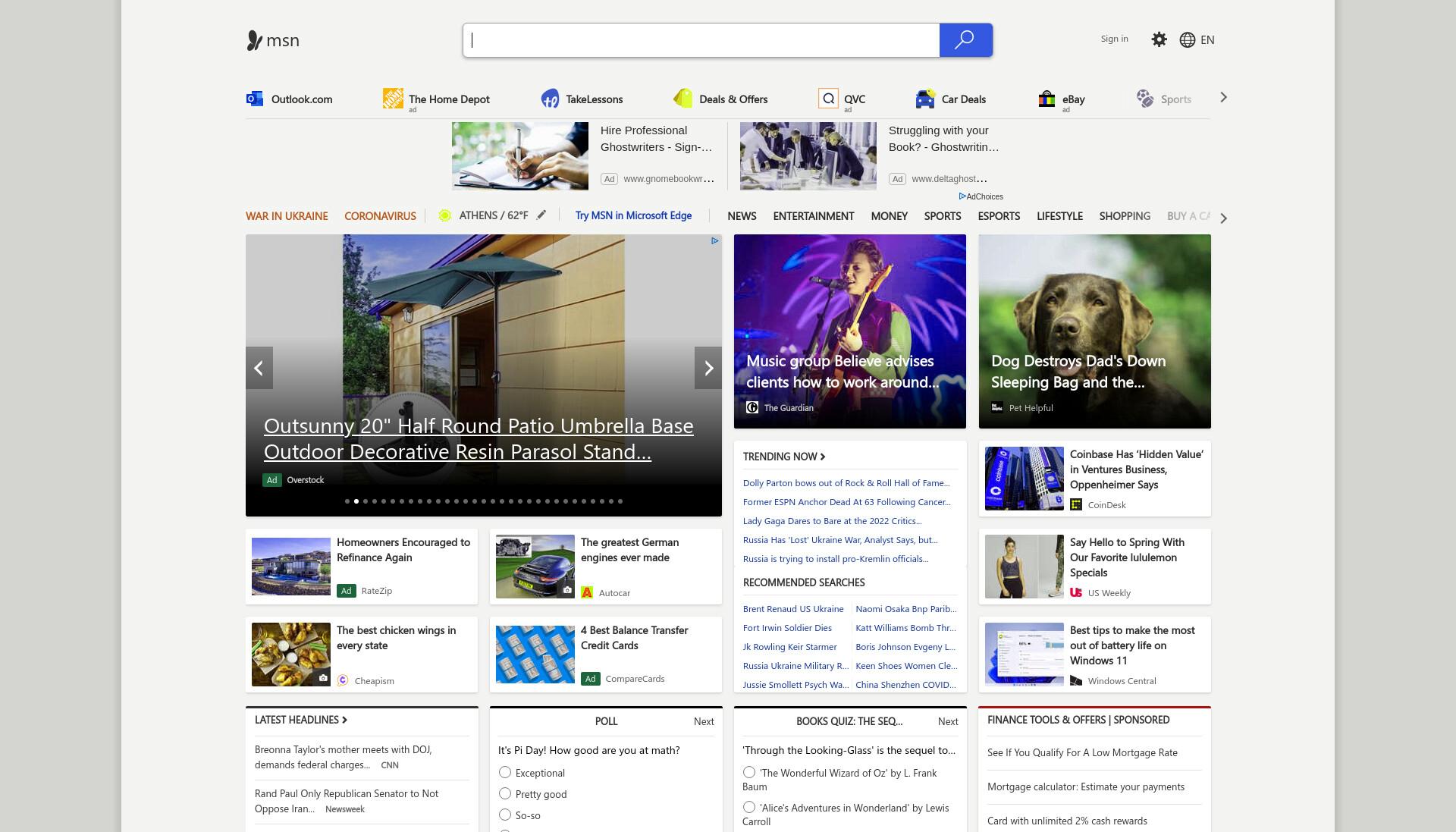This screenshot has width=1456, height=832.
Task: Click the CoinDesk source icon
Action: (x=1076, y=504)
